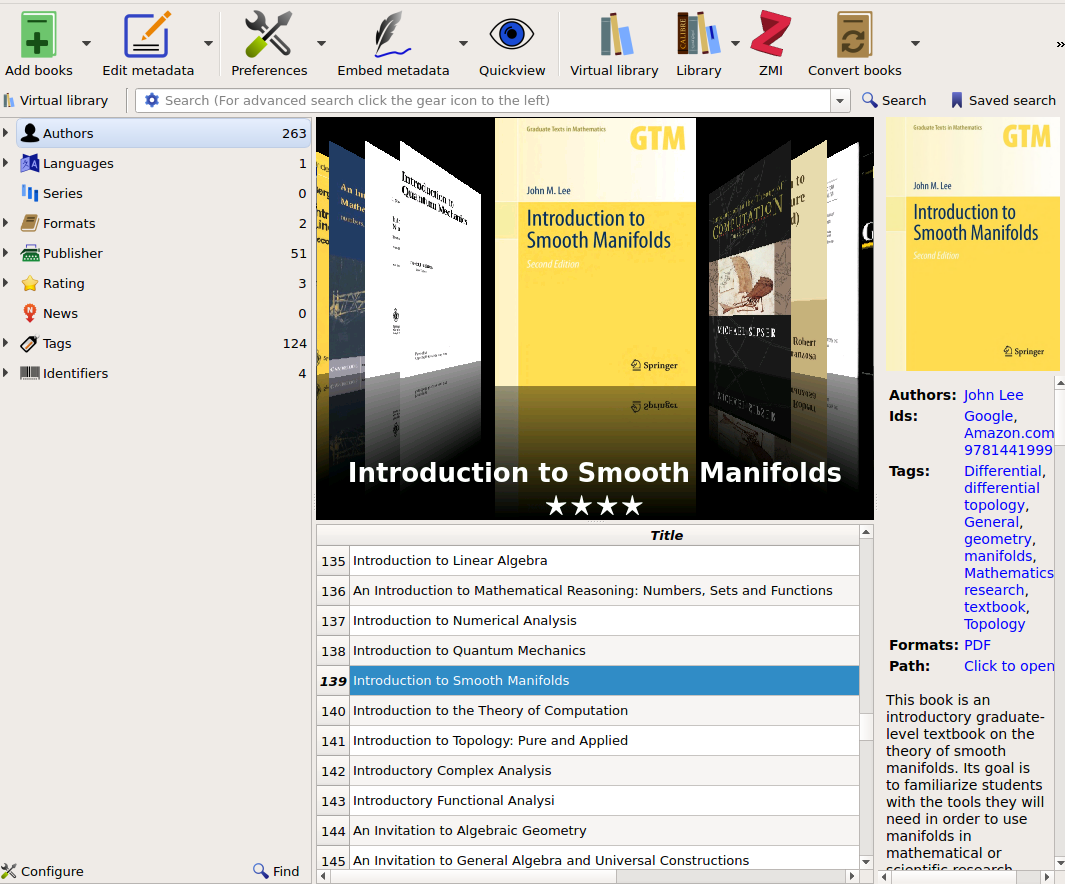Open Embed metadata dropdown arrow

pyautogui.click(x=463, y=43)
